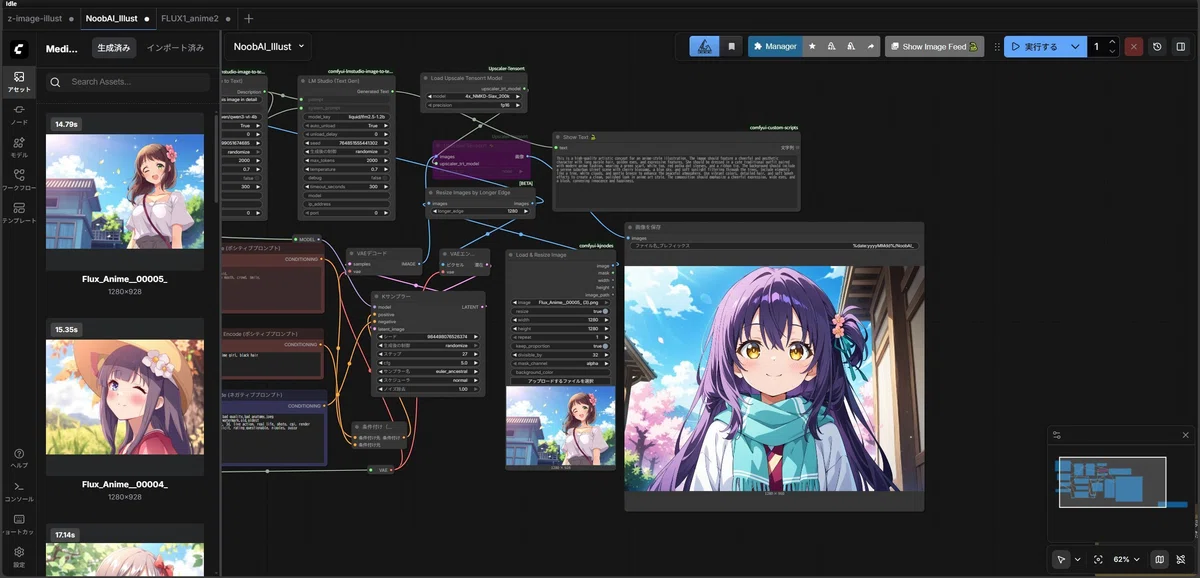Grab the toolbar drag handle dots
Image resolution: width=1200 pixels, height=578 pixels.
(997, 46)
